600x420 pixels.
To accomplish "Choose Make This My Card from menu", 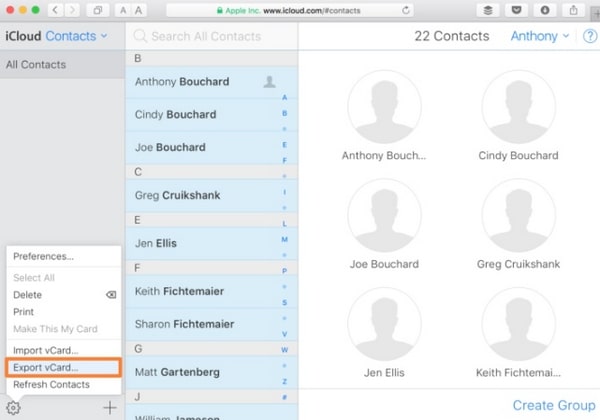I will point(64,329).
